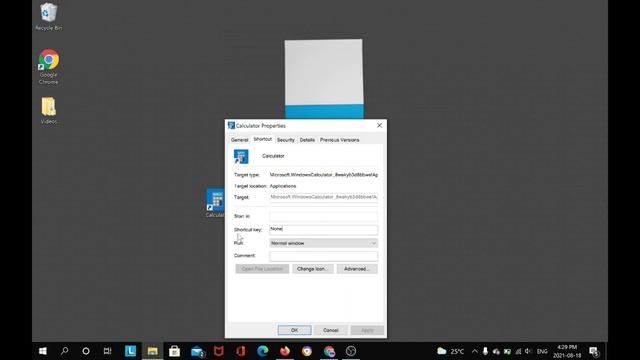The image size is (640, 360).
Task: Open the Recycle Bin desktop icon
Action: [49, 16]
